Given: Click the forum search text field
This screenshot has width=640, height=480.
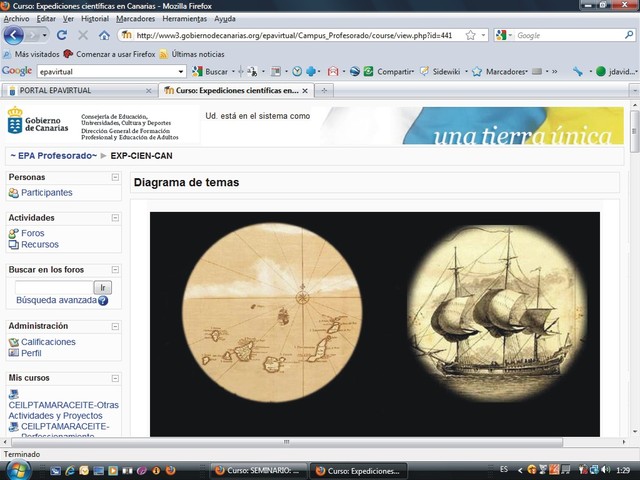Looking at the screenshot, I should click(x=54, y=288).
